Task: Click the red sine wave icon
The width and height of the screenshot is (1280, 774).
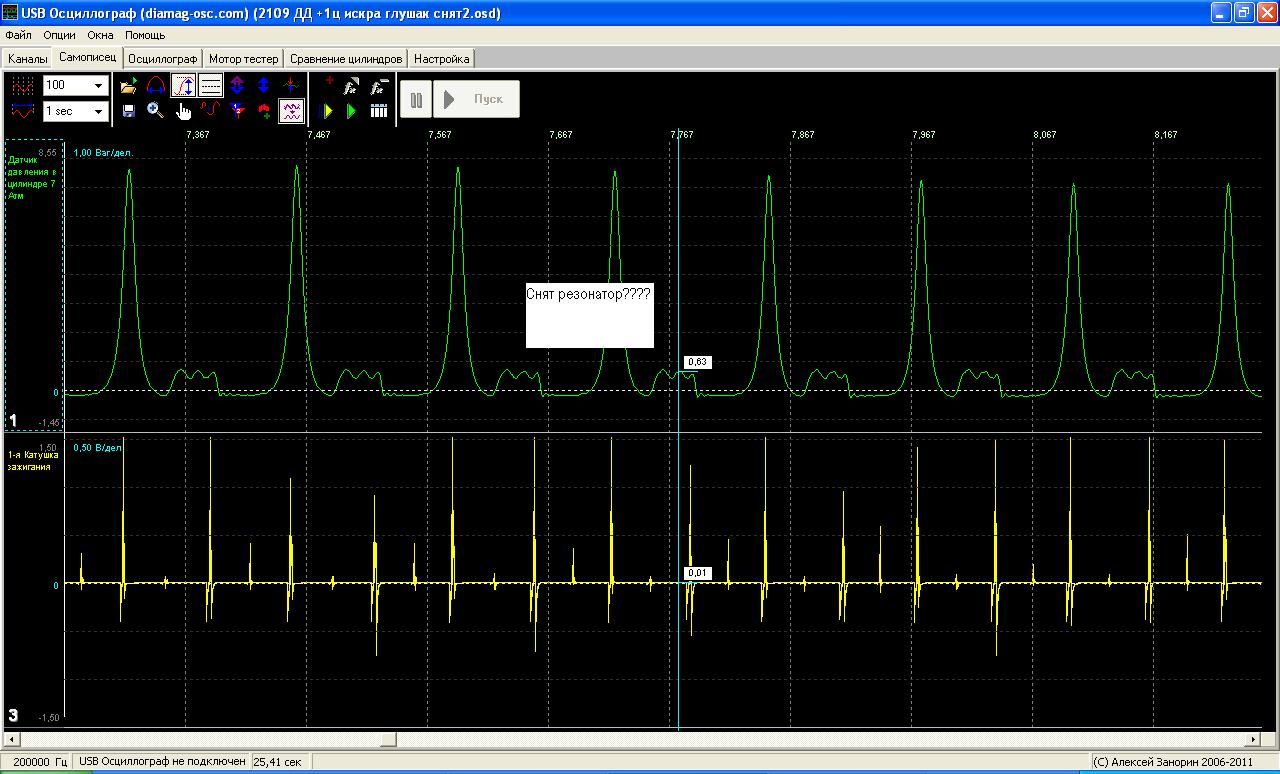Action: tap(210, 111)
